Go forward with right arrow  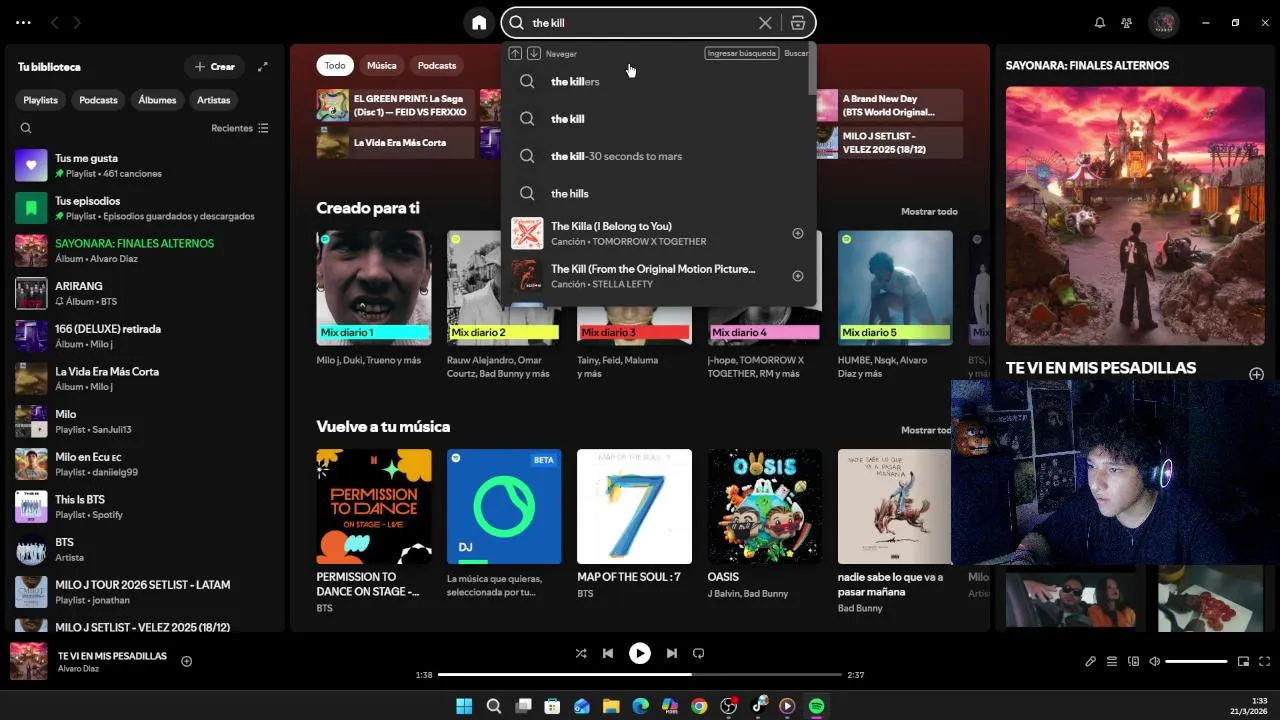click(x=77, y=22)
